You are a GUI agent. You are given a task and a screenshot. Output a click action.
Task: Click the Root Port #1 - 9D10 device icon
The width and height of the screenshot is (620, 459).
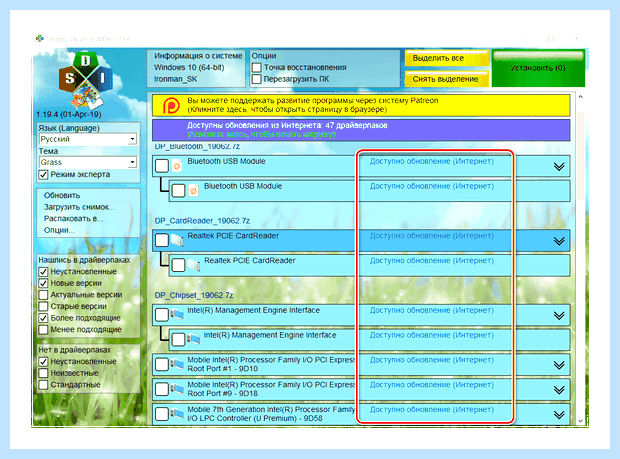click(177, 364)
